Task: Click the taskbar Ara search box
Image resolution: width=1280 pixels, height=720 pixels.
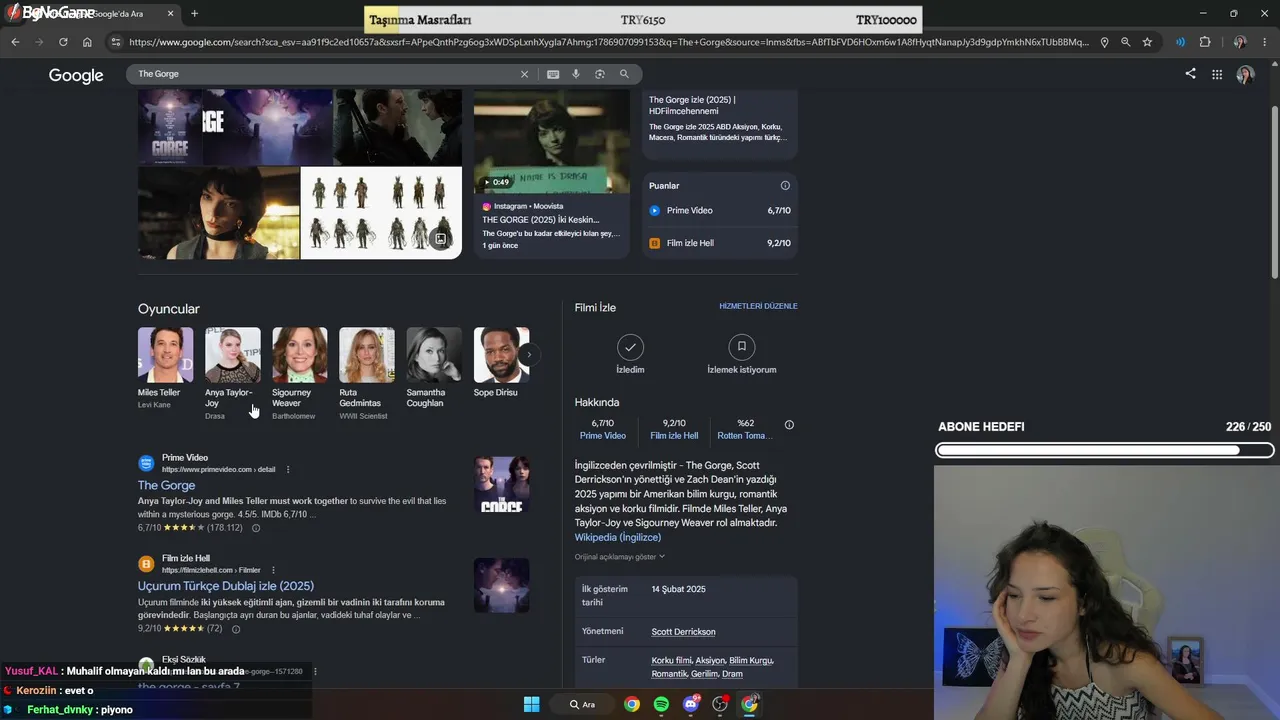Action: [x=582, y=704]
